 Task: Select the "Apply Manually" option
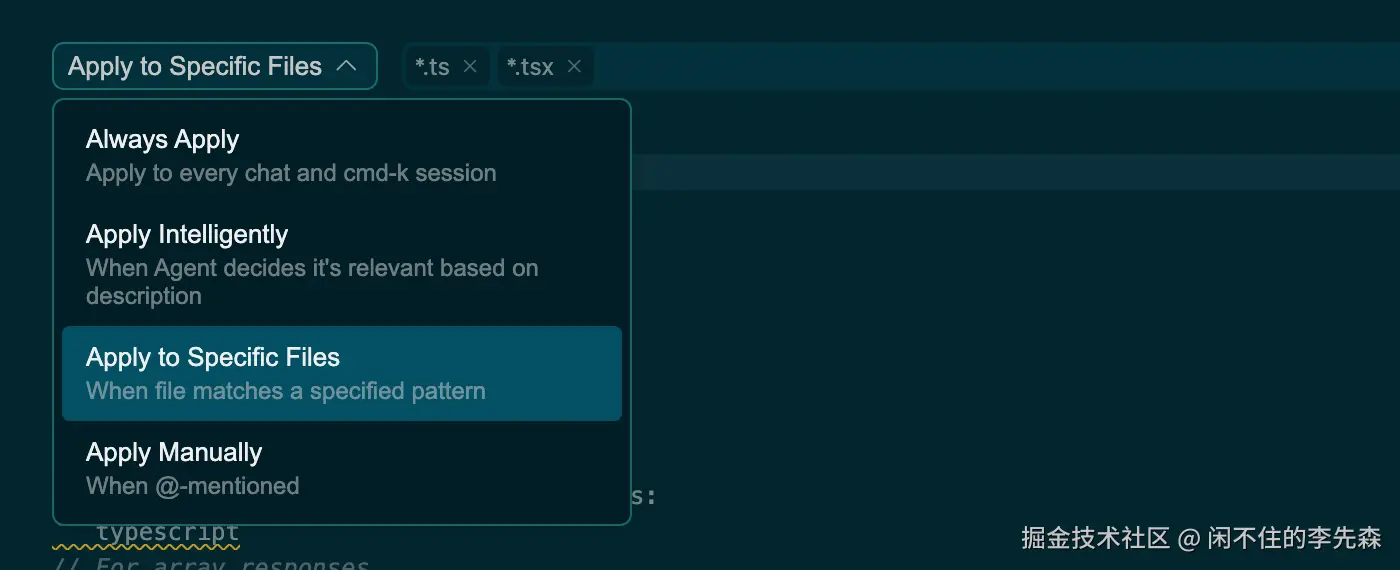point(174,453)
